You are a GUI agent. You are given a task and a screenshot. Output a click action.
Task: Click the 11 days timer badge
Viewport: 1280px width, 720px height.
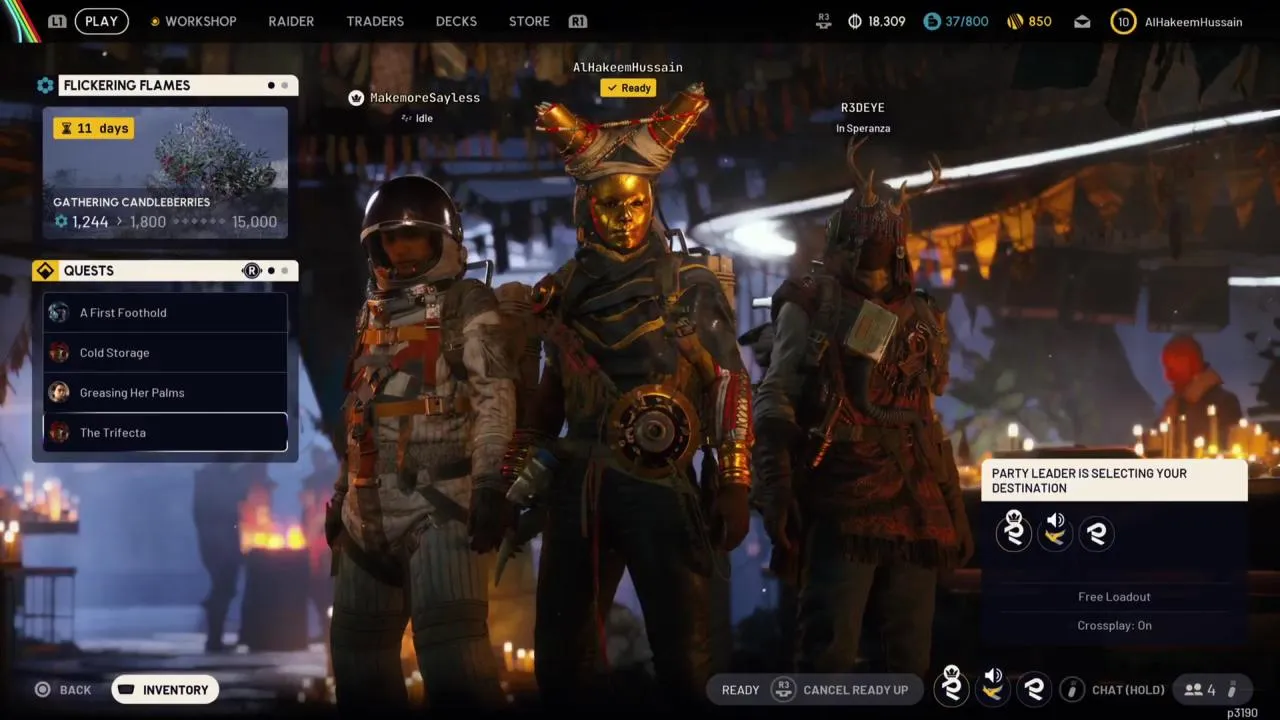(94, 128)
